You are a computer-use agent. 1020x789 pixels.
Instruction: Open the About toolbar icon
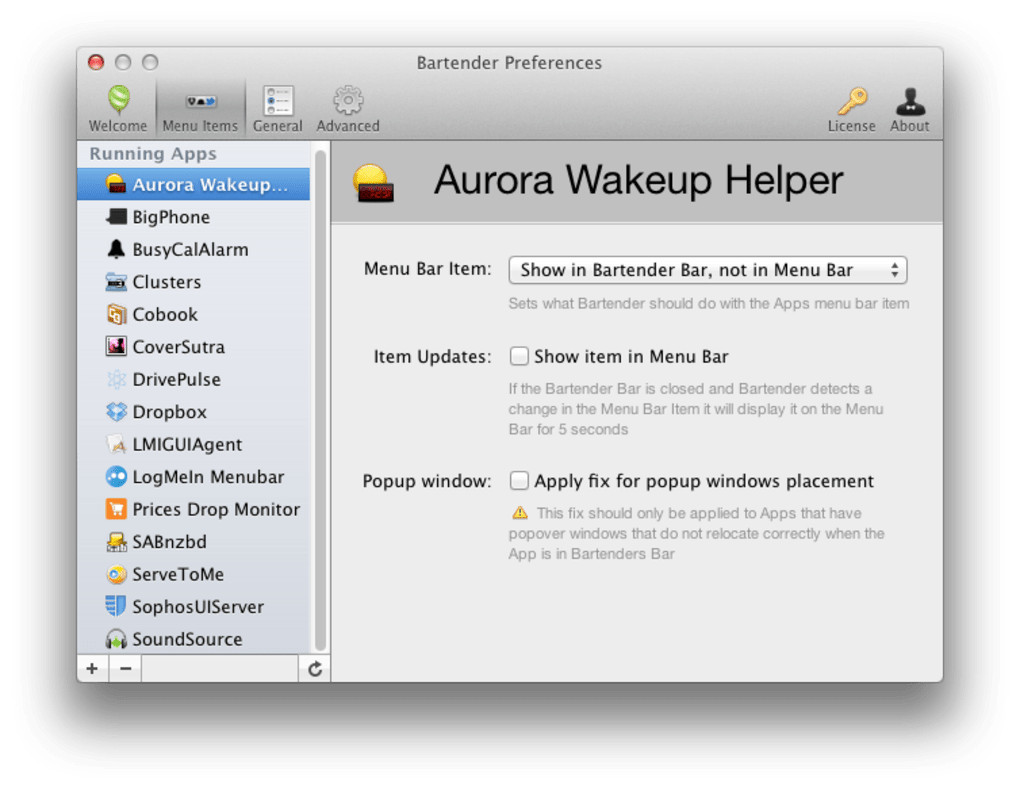tap(909, 108)
